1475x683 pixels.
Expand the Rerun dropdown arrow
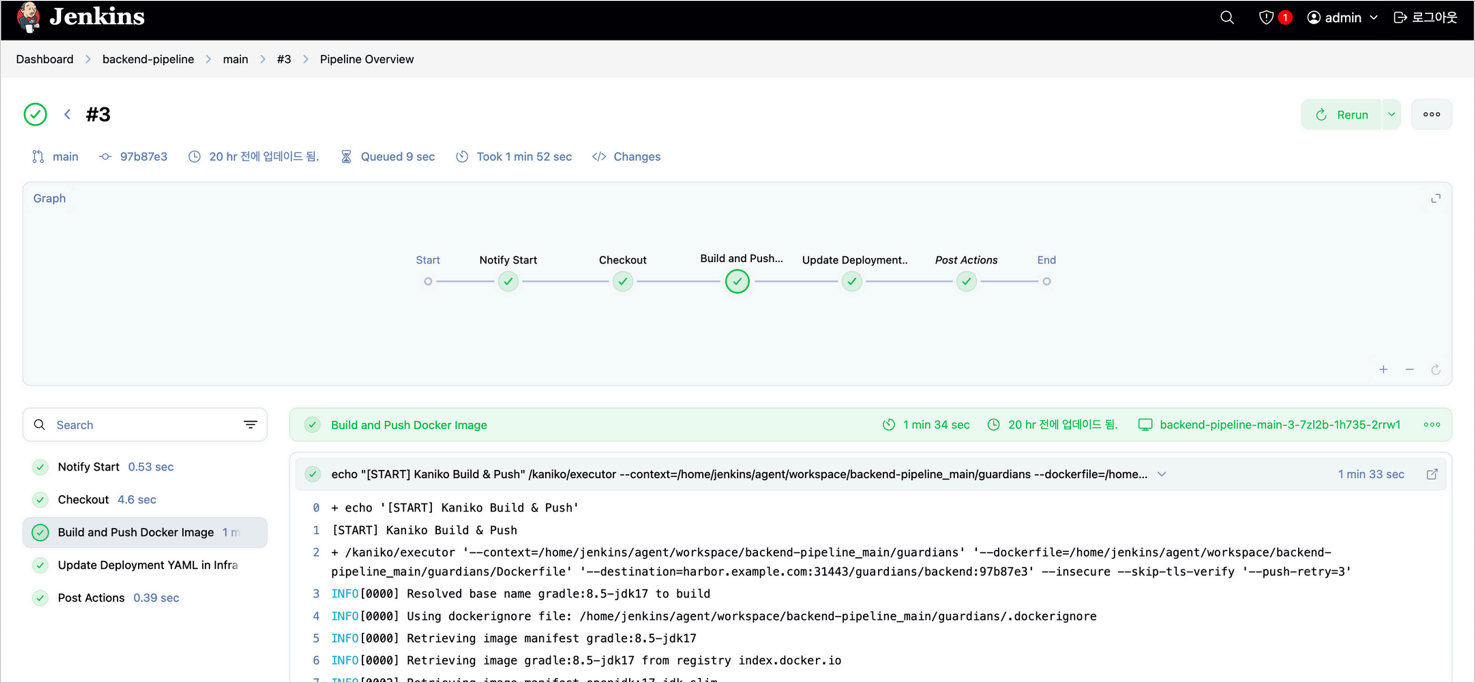pos(1391,114)
